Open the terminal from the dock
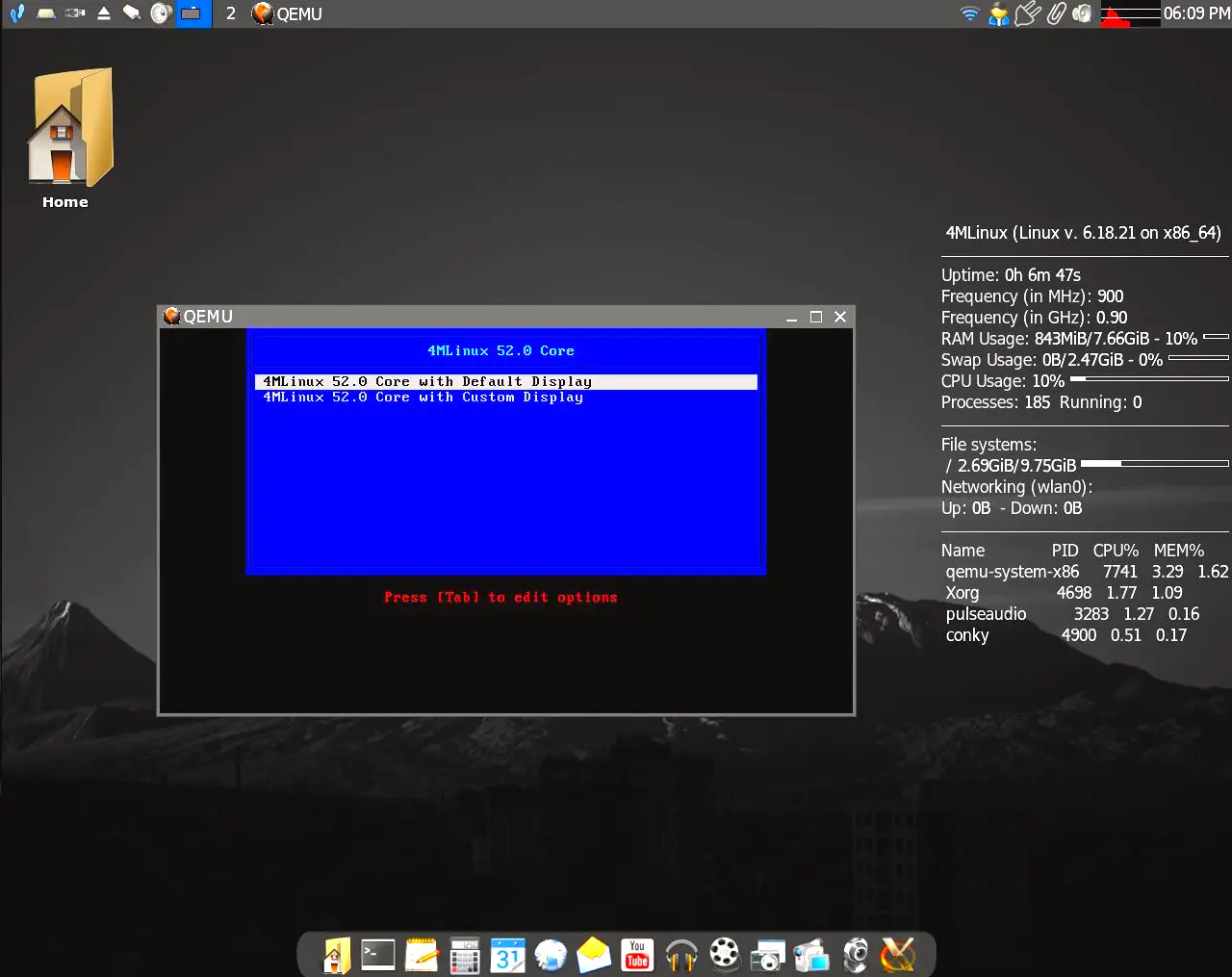The image size is (1232, 977). pos(377,956)
